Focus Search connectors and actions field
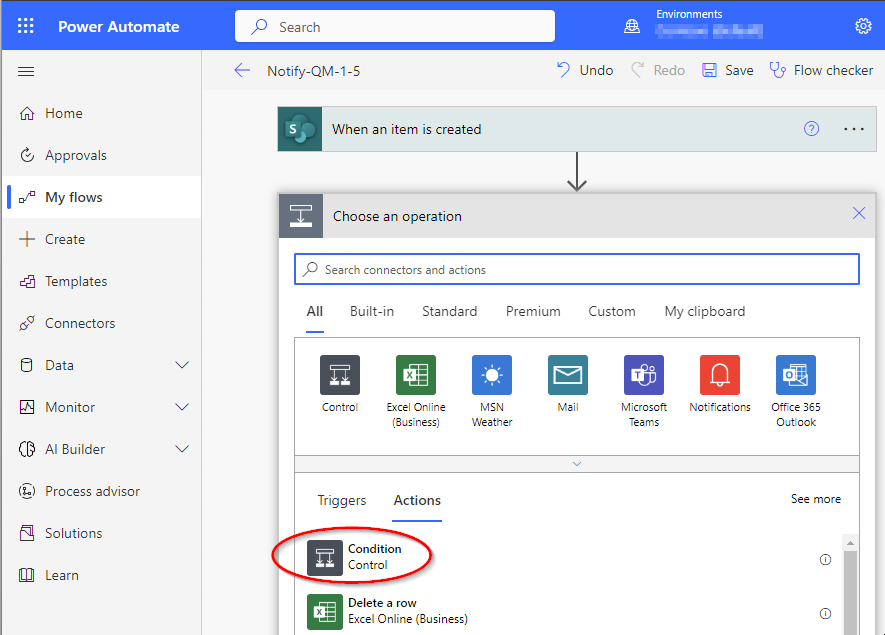Screen dimensions: 885x635 (577, 269)
